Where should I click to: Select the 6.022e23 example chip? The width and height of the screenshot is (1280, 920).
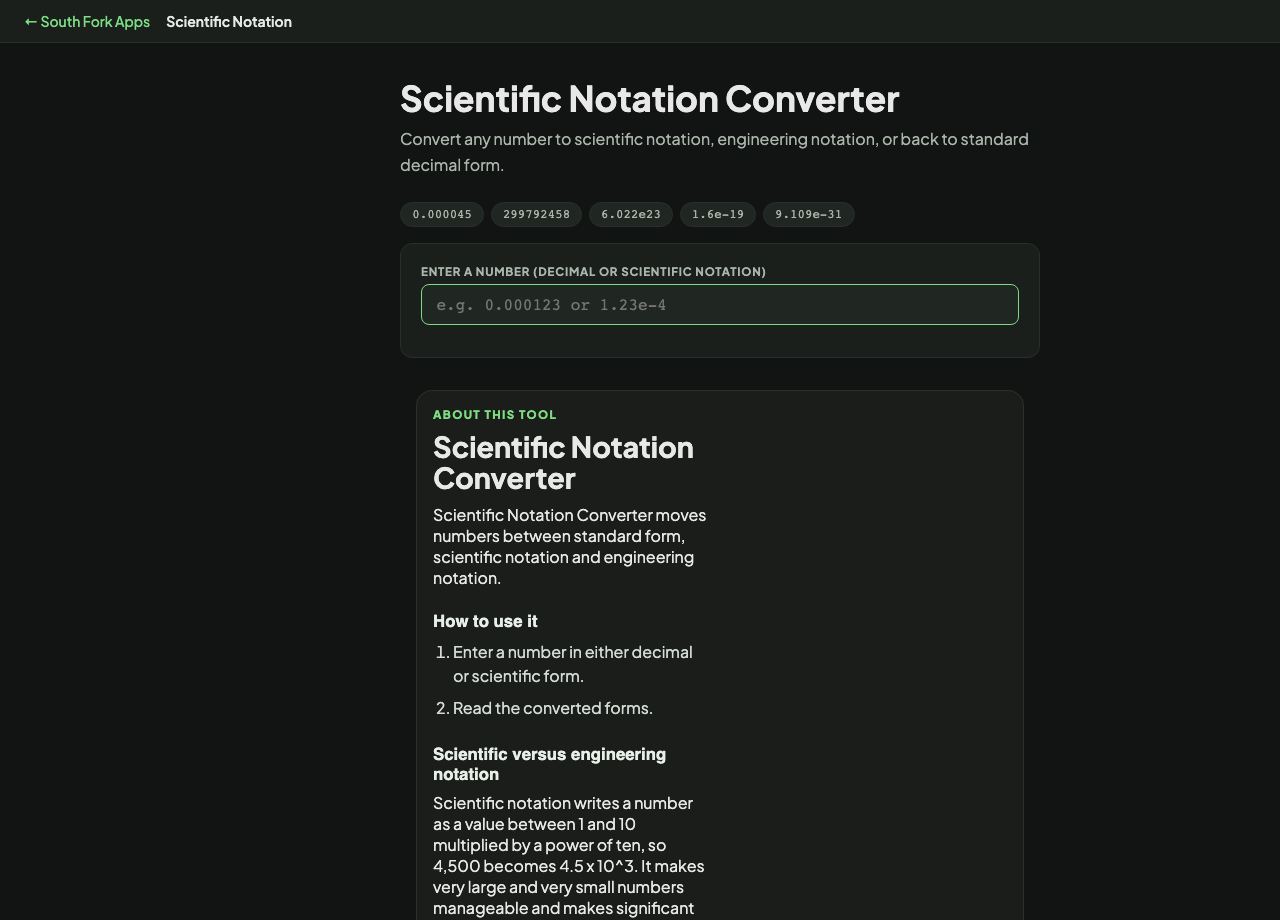click(631, 214)
